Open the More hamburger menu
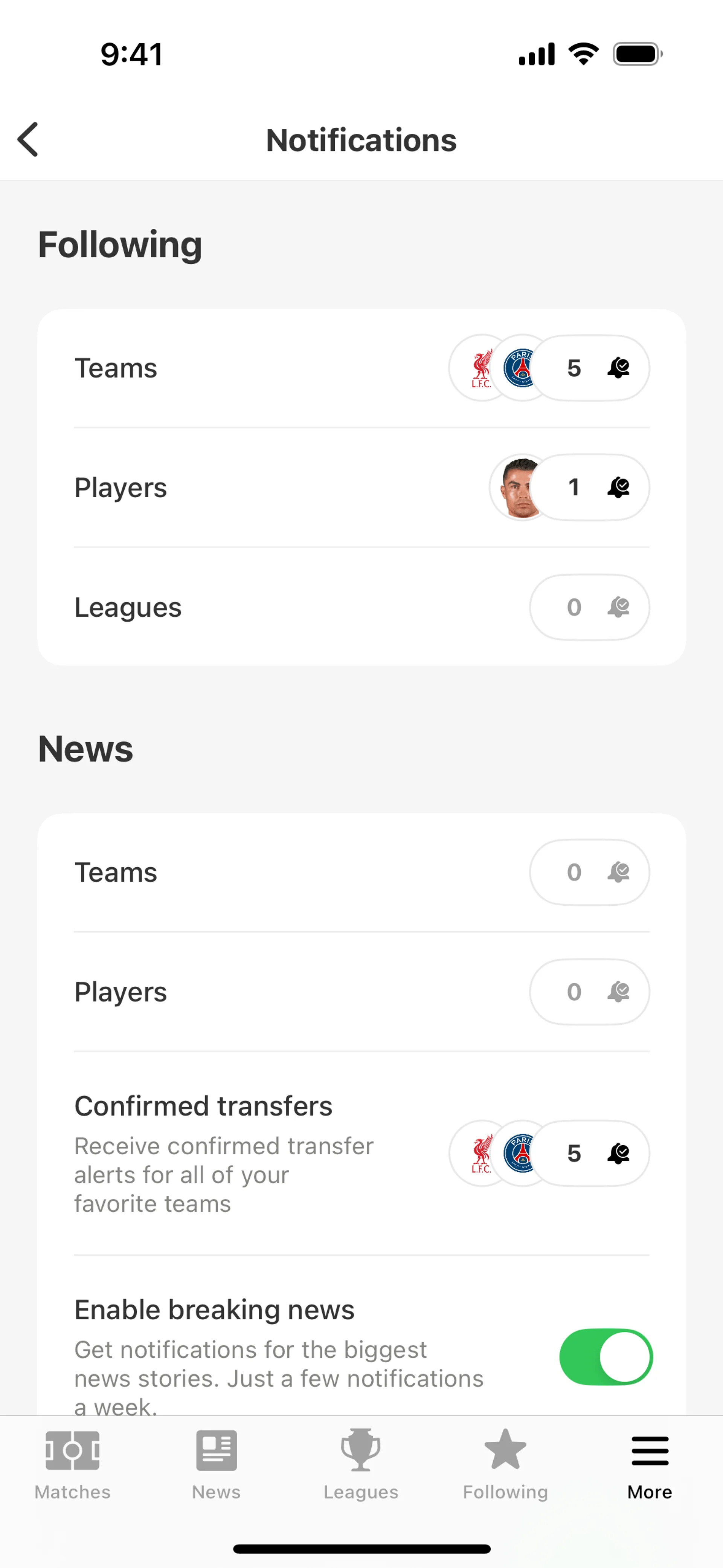The height and width of the screenshot is (1568, 723). 649,1450
